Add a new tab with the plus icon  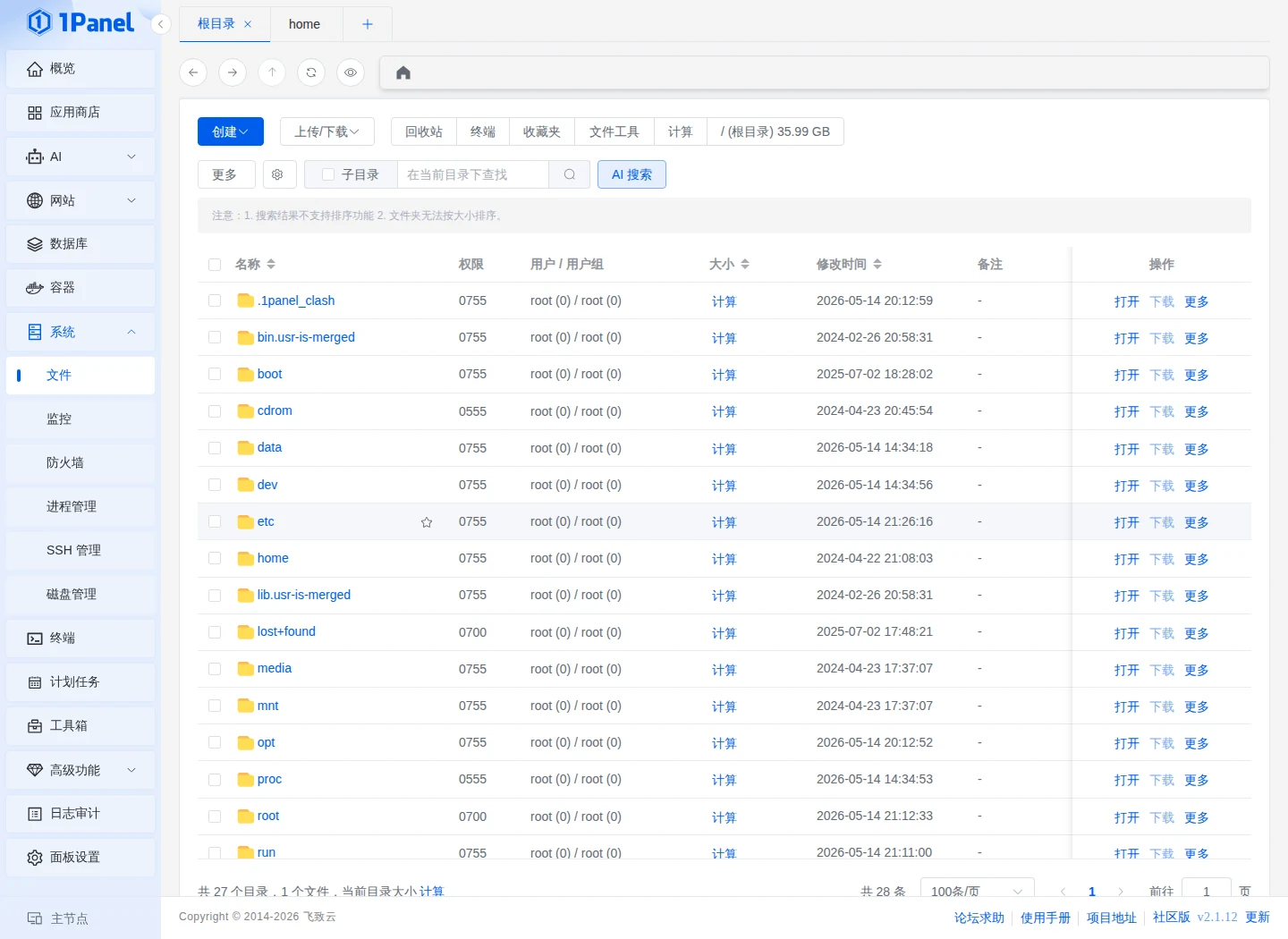point(368,24)
